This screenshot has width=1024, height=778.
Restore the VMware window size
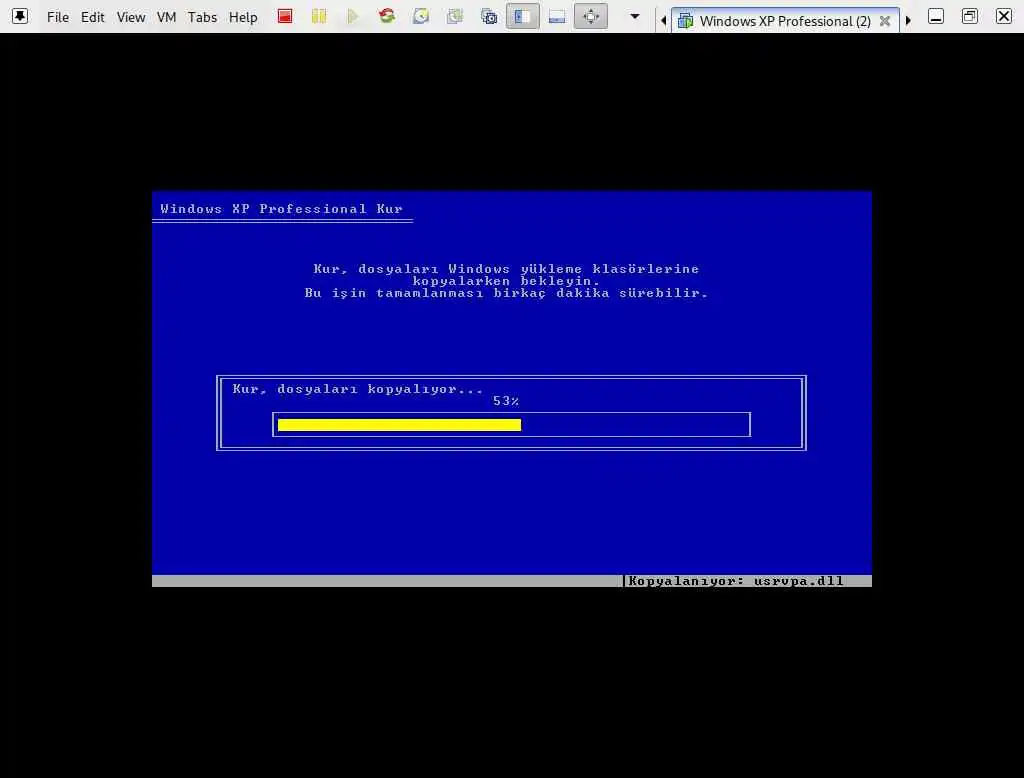[970, 16]
